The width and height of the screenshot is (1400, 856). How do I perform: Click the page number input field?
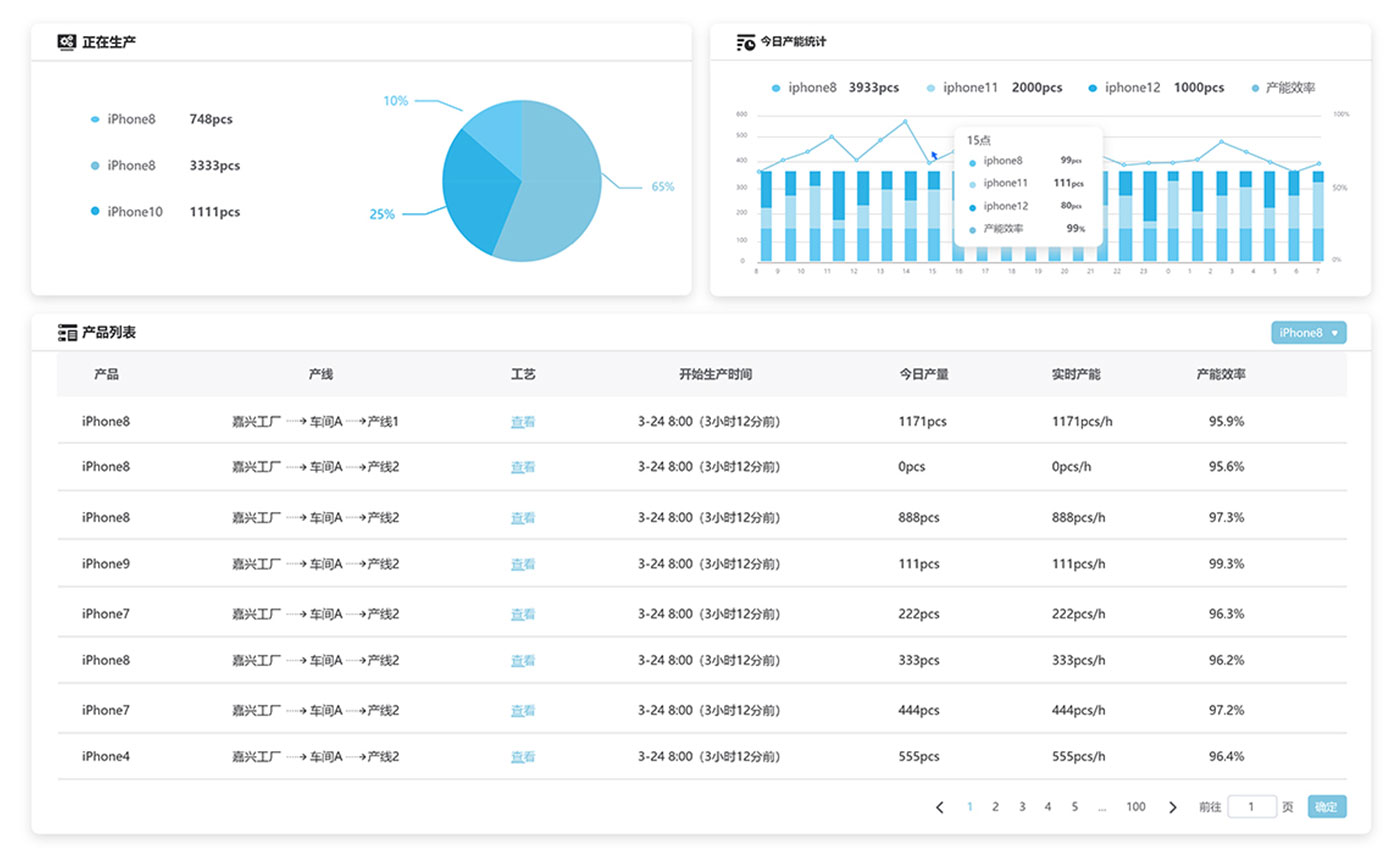click(1251, 807)
